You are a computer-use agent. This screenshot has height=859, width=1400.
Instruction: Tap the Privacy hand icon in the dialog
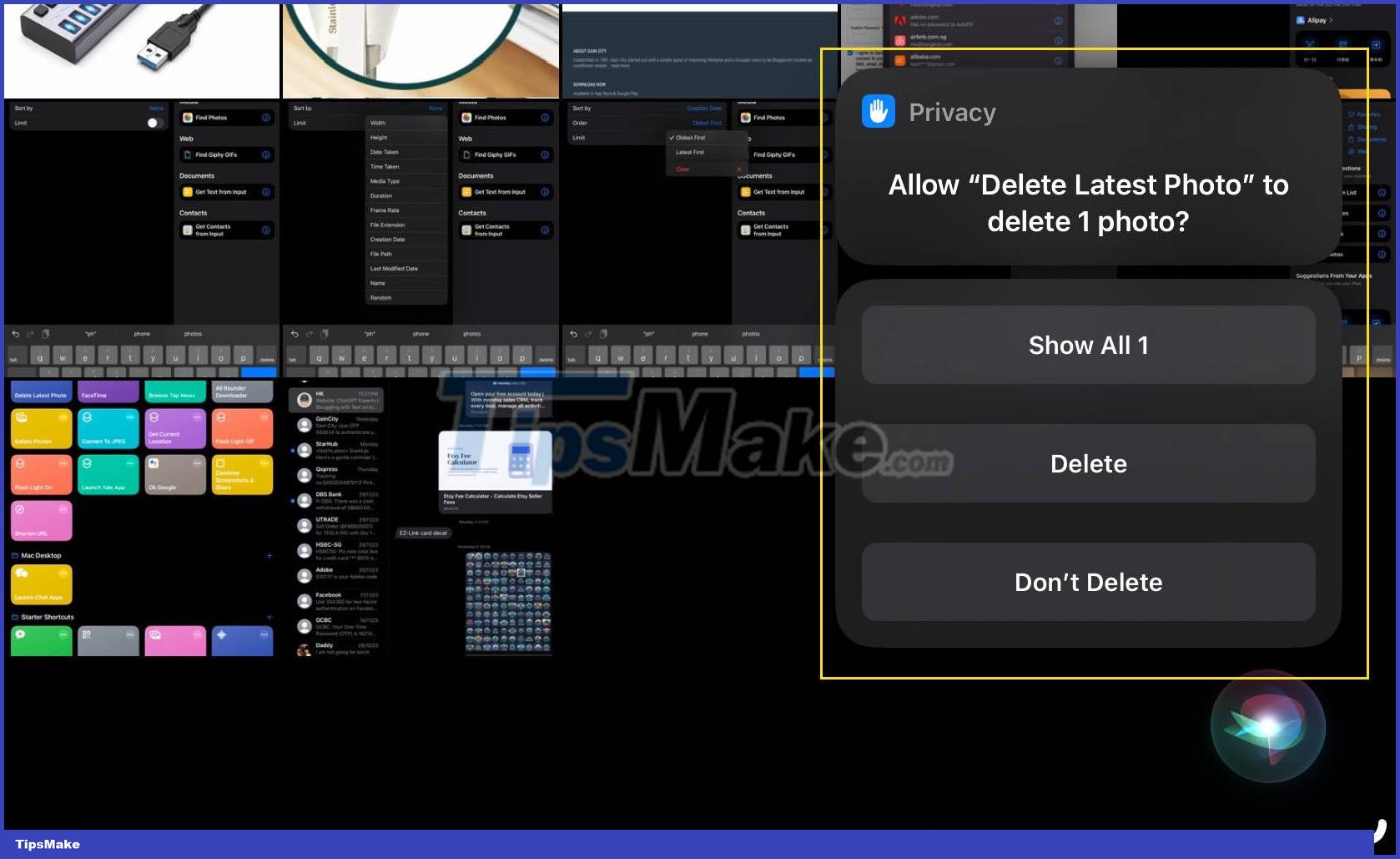pos(878,110)
